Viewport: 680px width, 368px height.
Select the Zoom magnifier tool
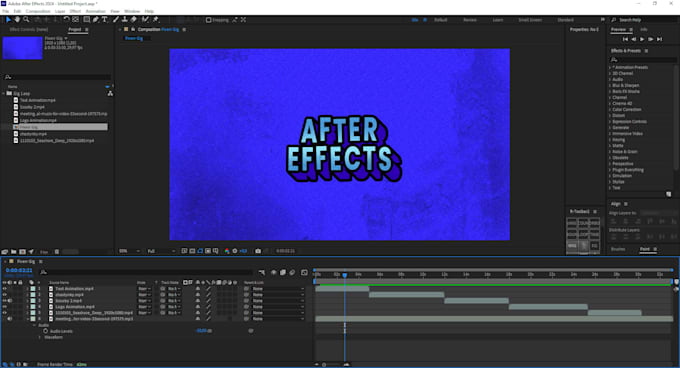coord(26,20)
